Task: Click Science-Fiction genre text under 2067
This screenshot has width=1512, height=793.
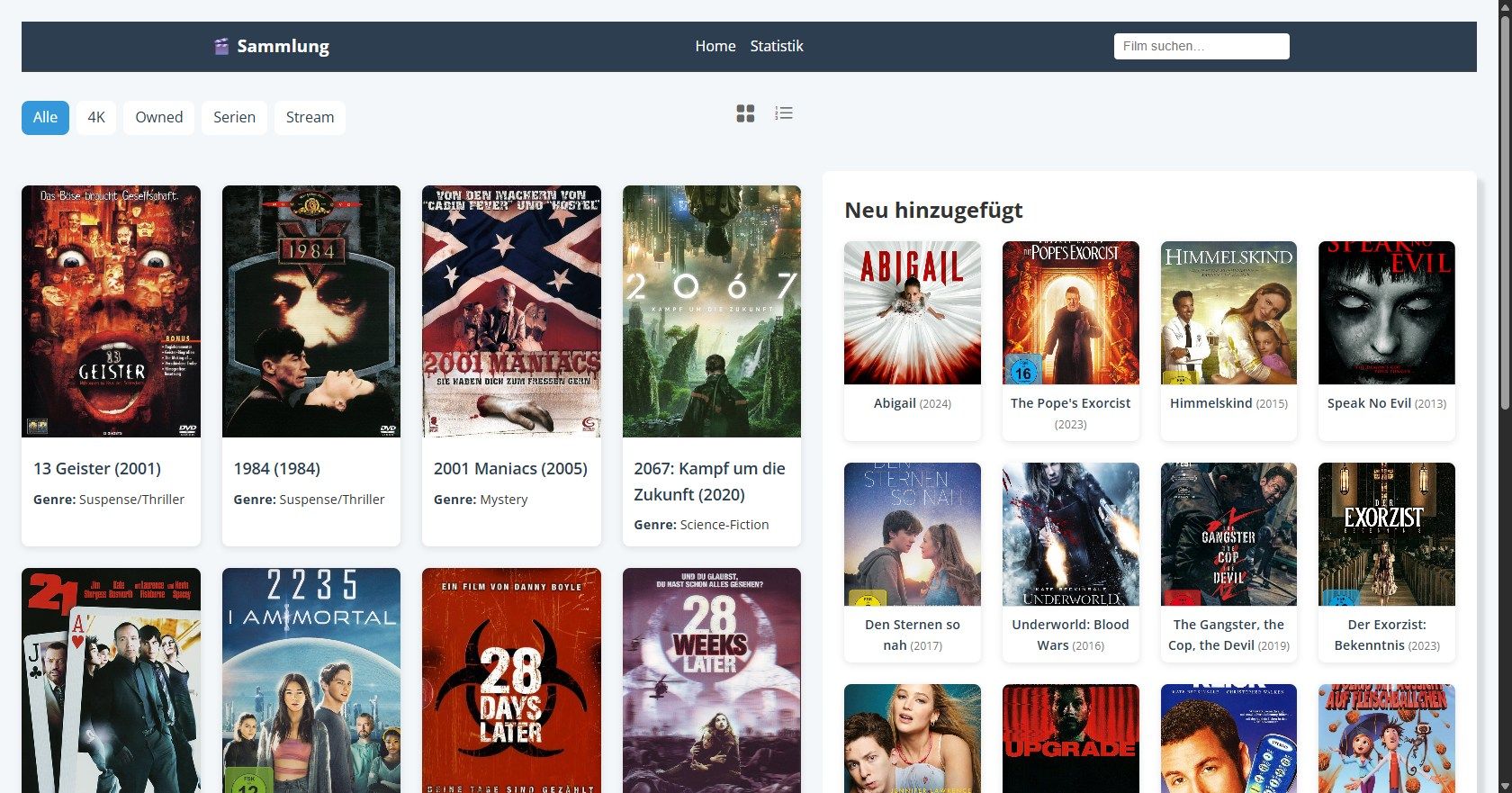Action: [724, 525]
